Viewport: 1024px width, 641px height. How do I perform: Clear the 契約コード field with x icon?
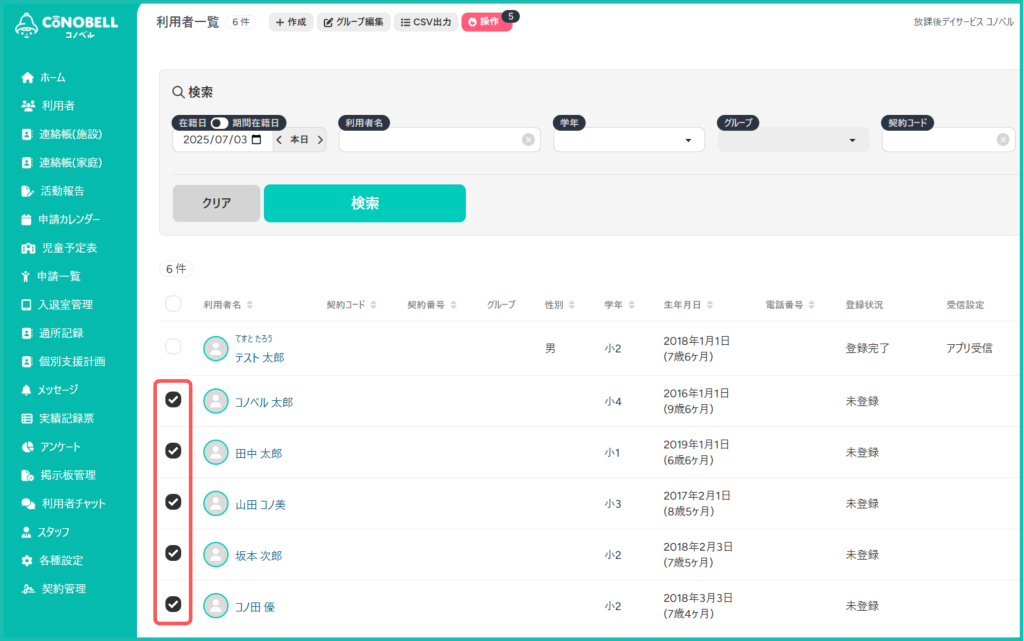[x=1002, y=140]
